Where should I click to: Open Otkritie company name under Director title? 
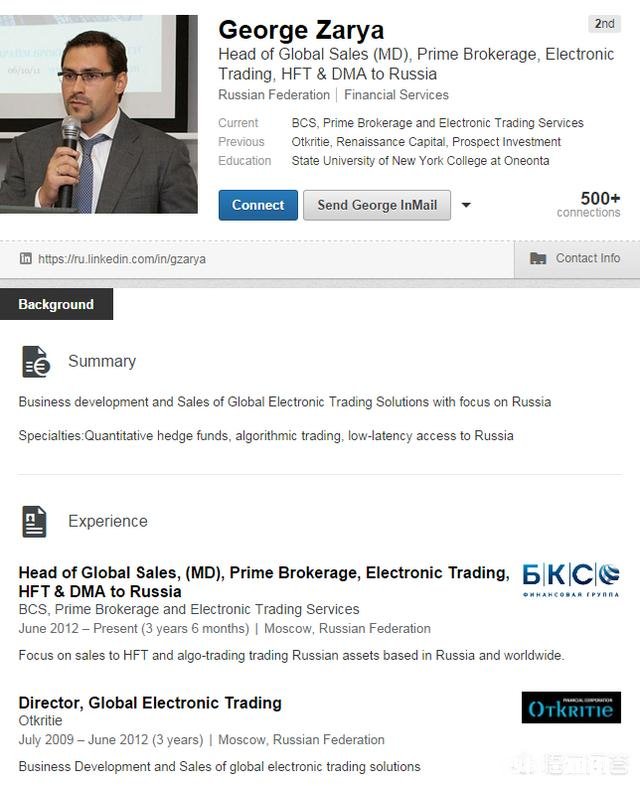coord(41,720)
